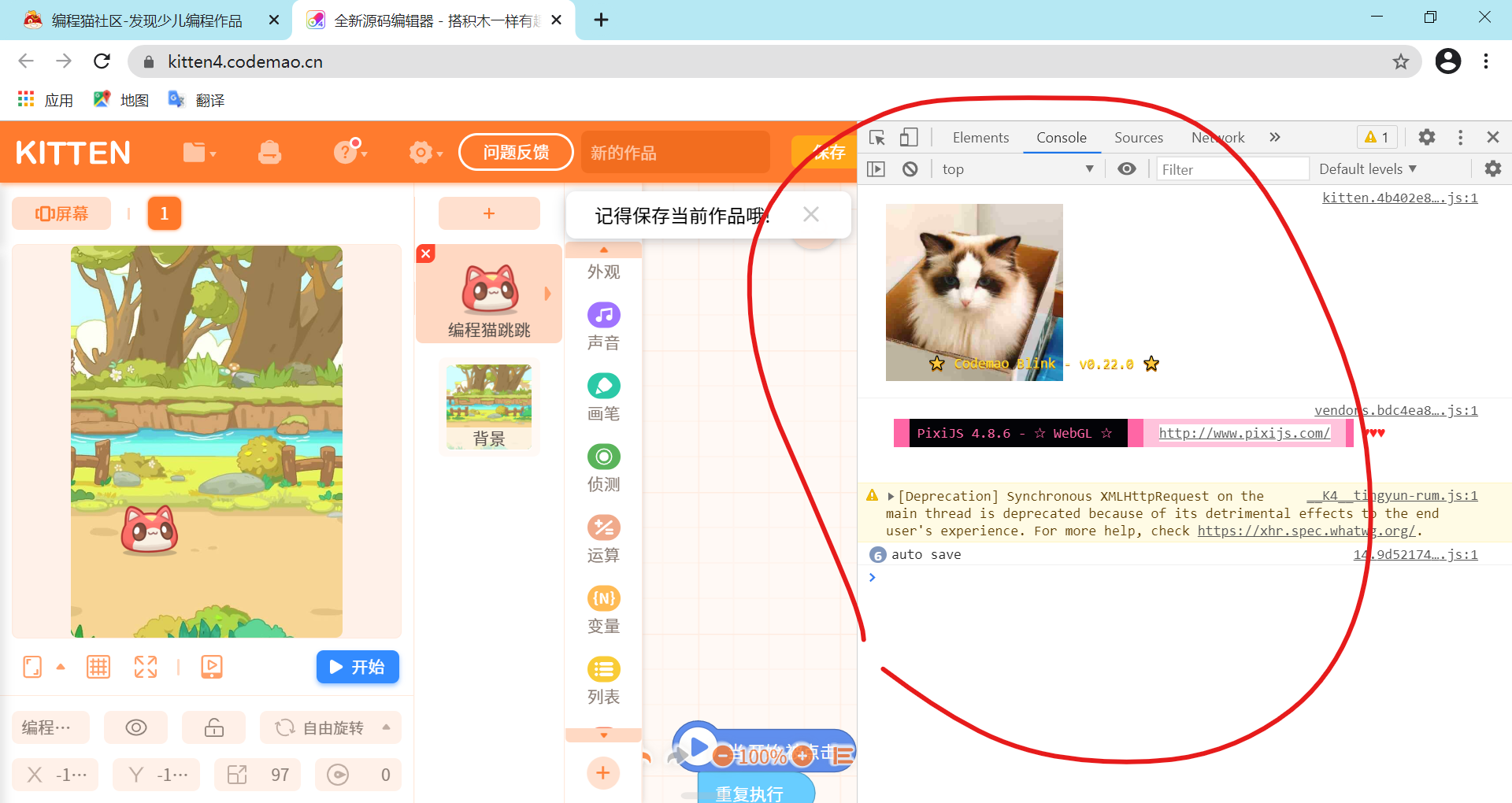Open DevTools settings gear
Screen dimensions: 1512x803
coord(1427,138)
